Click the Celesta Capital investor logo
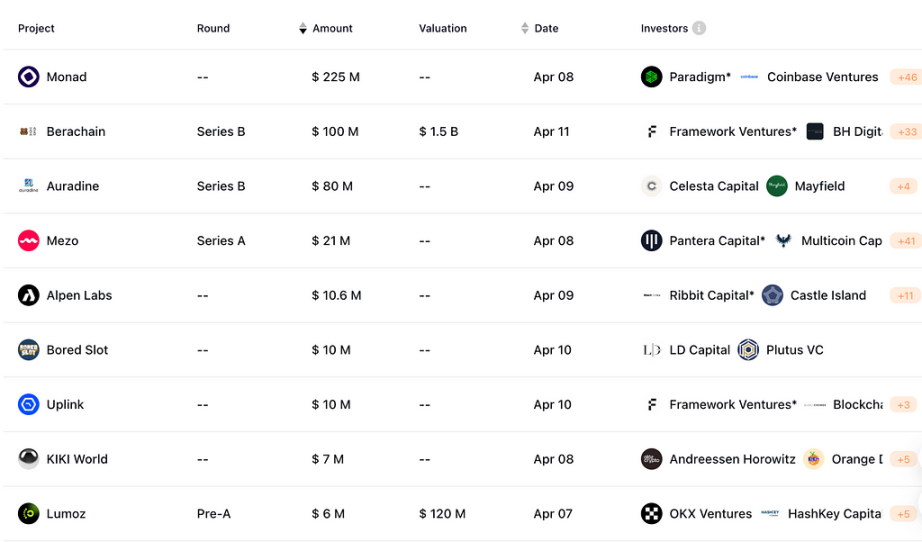 (x=652, y=186)
